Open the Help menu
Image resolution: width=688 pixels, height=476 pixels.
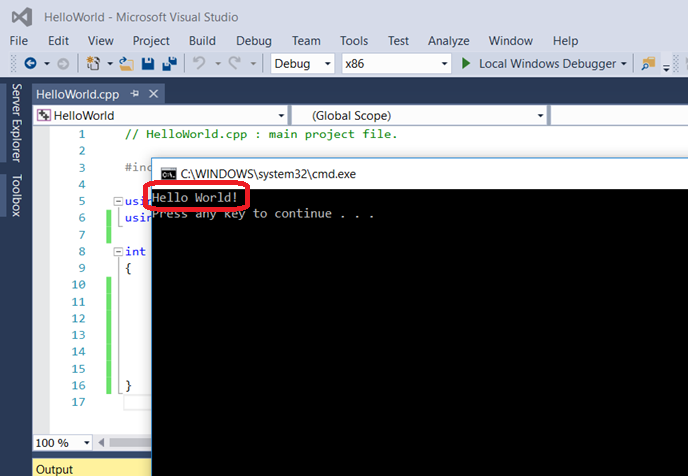(565, 41)
